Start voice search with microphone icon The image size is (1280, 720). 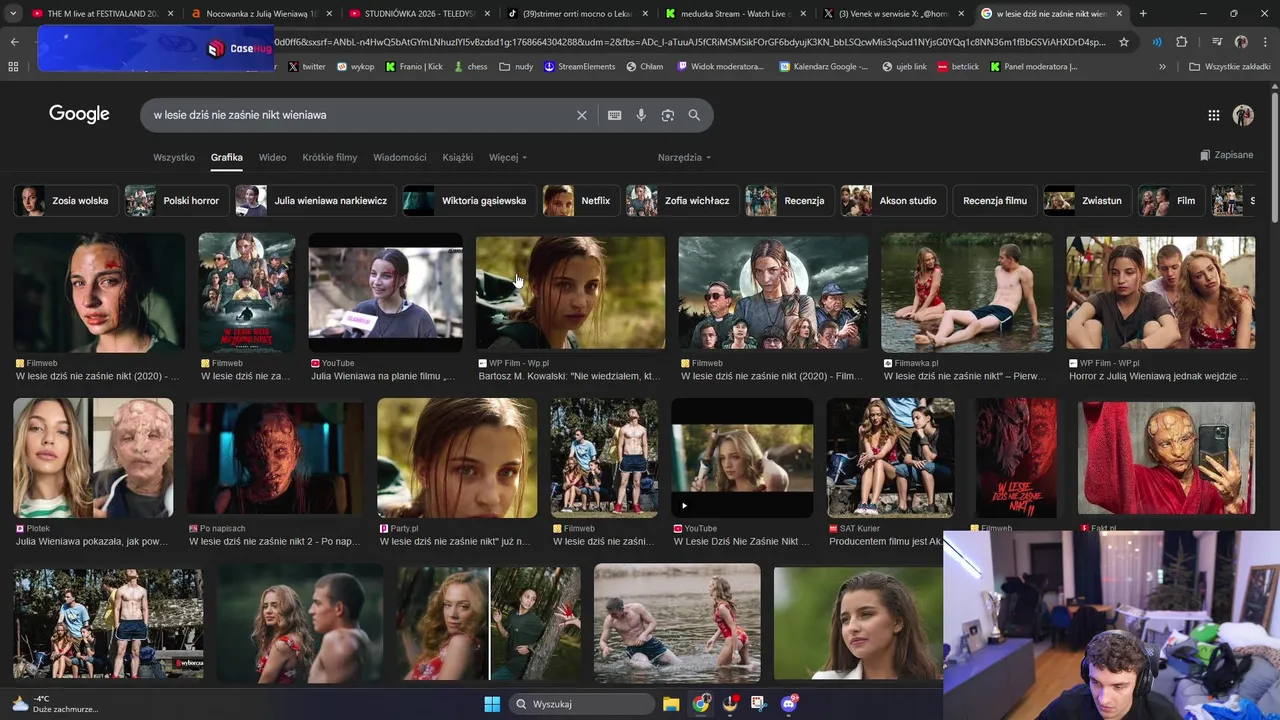tap(641, 115)
